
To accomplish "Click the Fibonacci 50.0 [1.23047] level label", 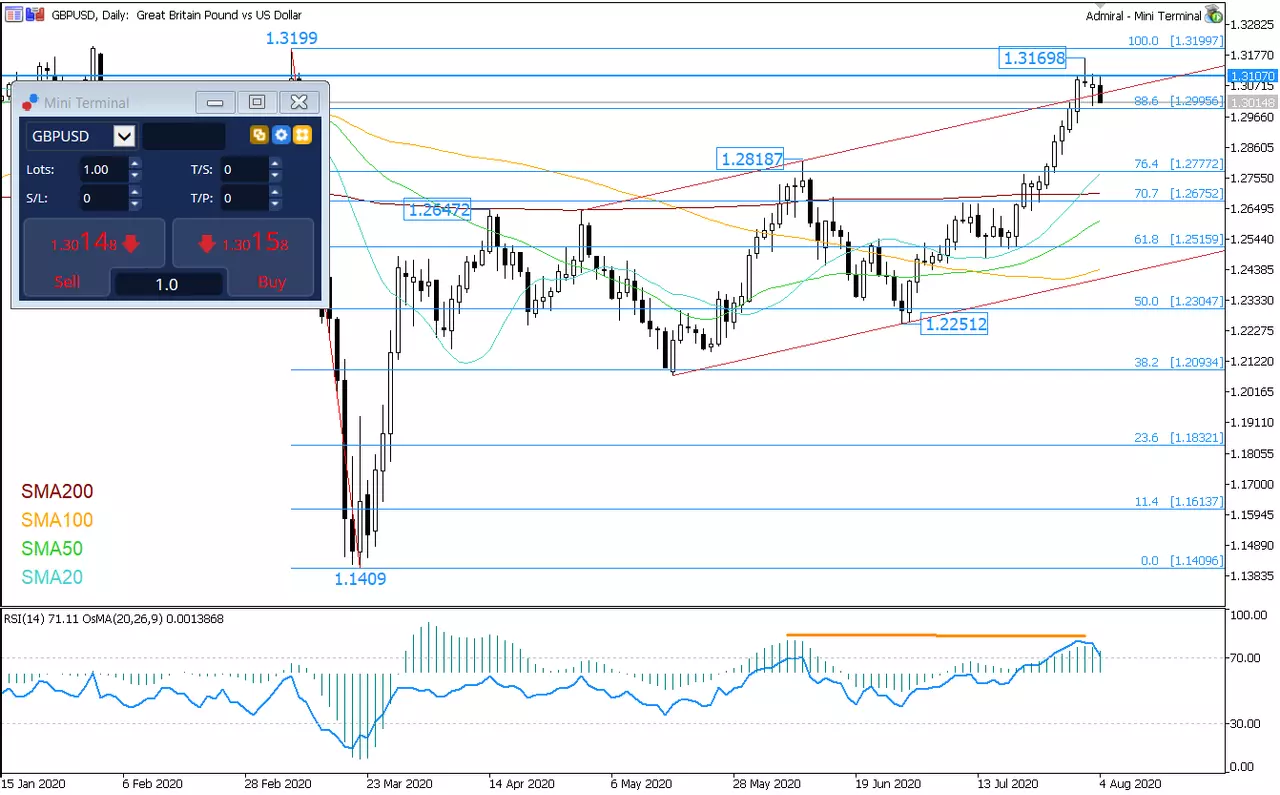I will (x=1178, y=301).
